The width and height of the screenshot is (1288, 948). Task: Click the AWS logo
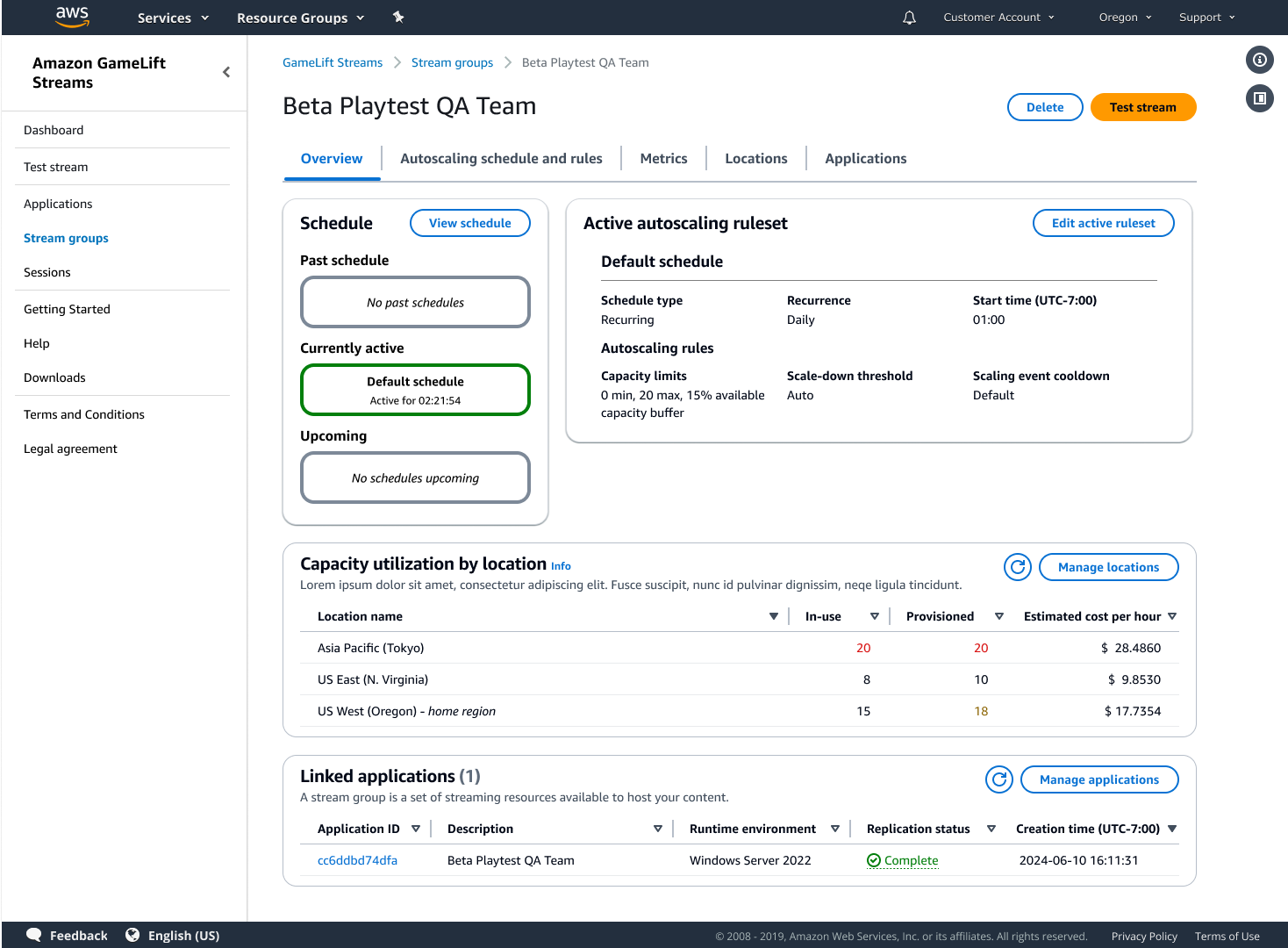pyautogui.click(x=72, y=17)
